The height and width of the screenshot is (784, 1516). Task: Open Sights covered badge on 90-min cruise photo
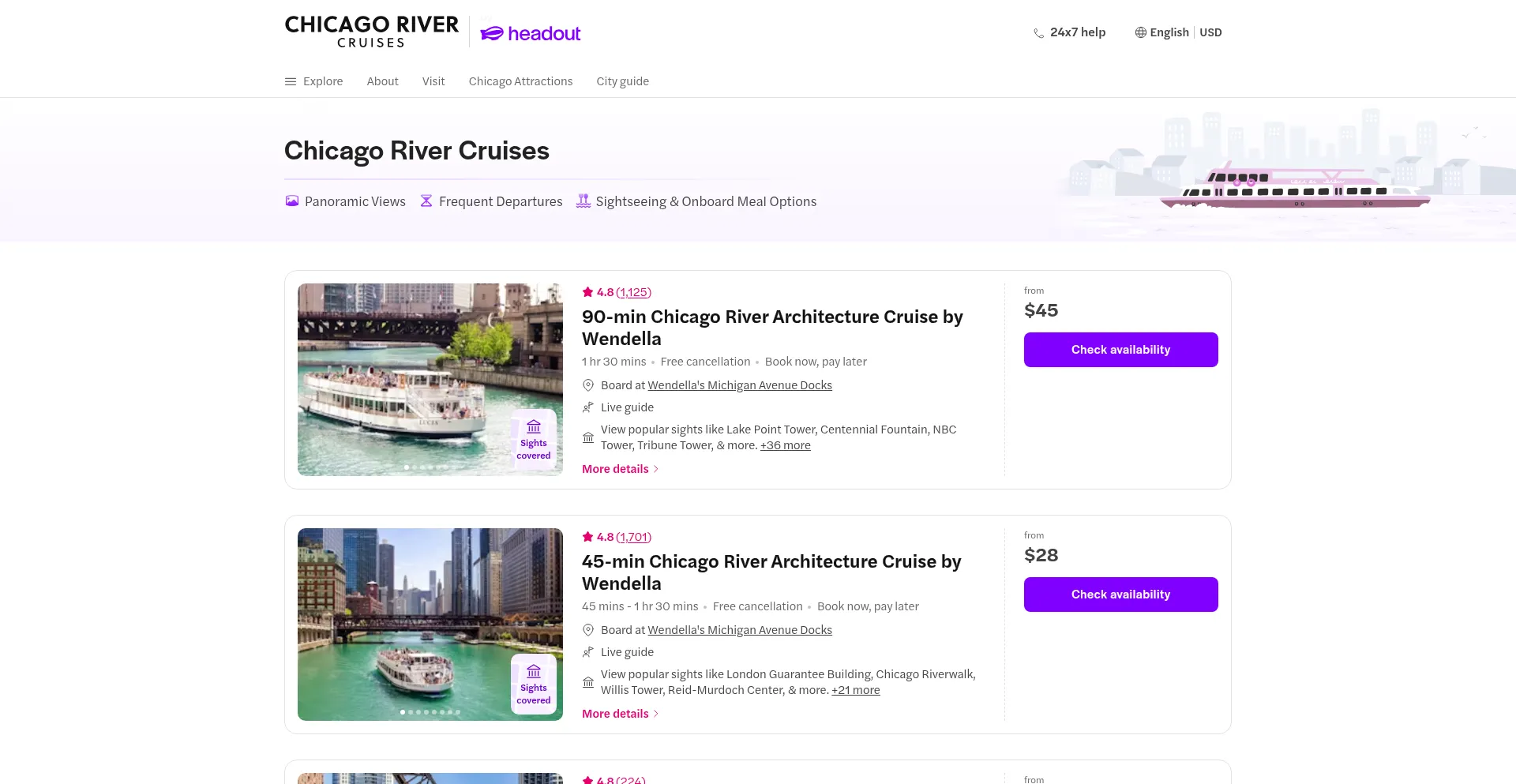(534, 440)
